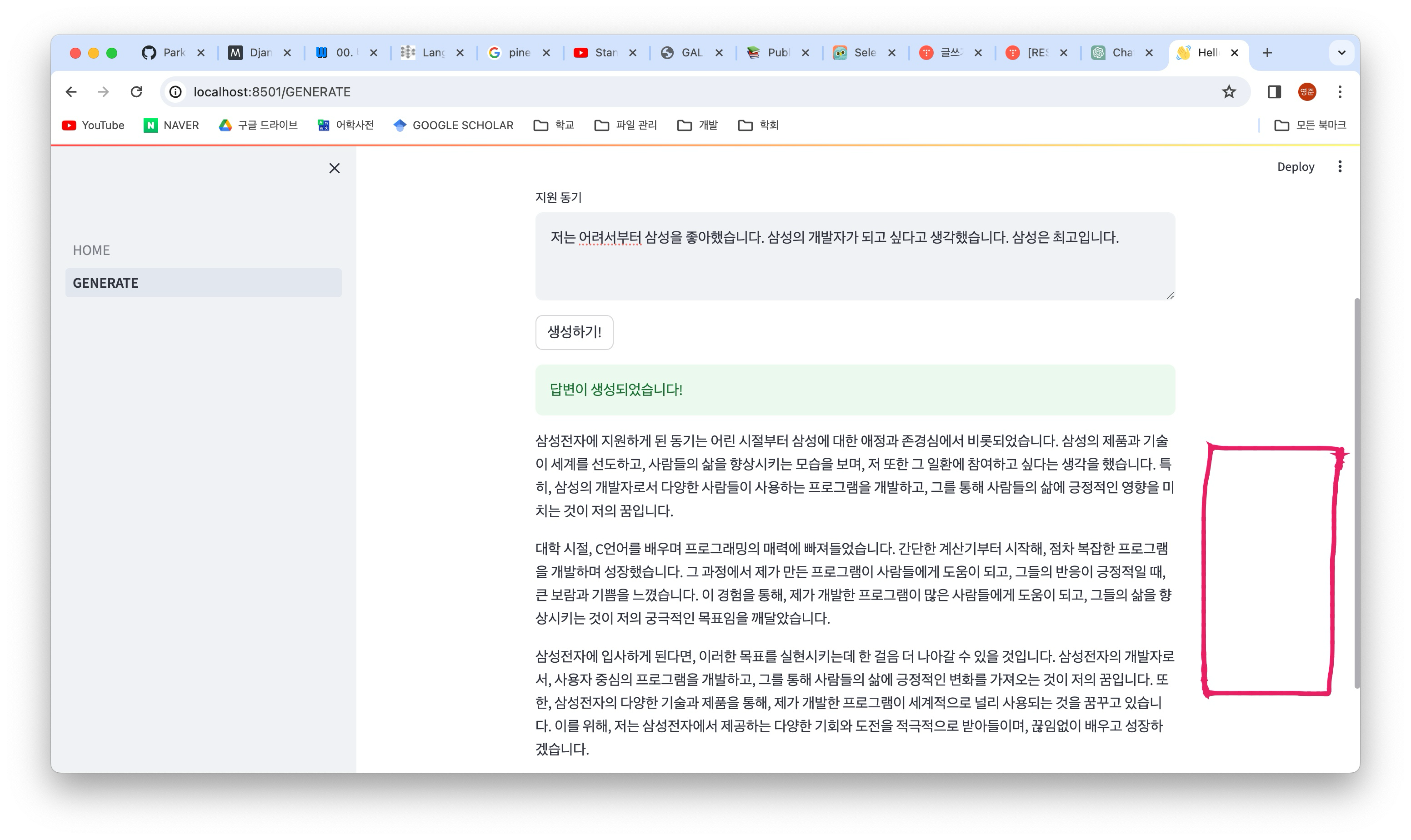Expand the 개발 bookmark folder

pyautogui.click(x=698, y=125)
